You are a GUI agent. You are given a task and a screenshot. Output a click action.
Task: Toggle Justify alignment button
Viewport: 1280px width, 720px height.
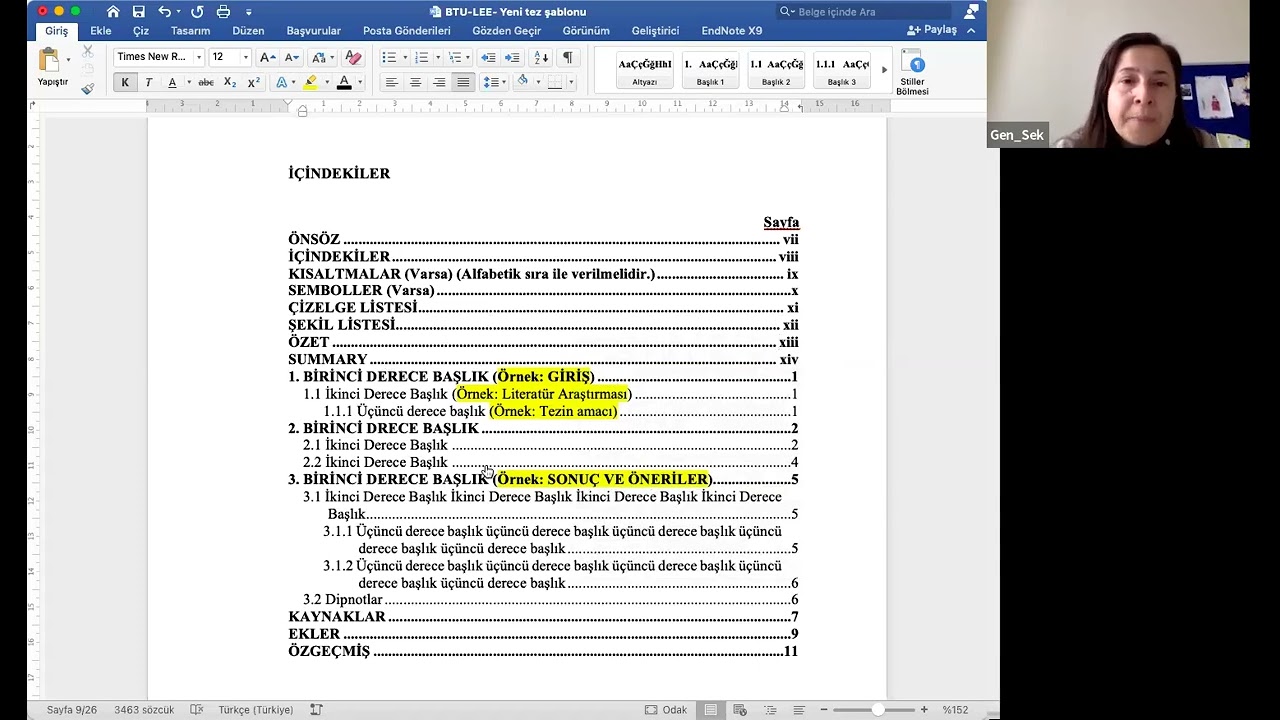[463, 82]
